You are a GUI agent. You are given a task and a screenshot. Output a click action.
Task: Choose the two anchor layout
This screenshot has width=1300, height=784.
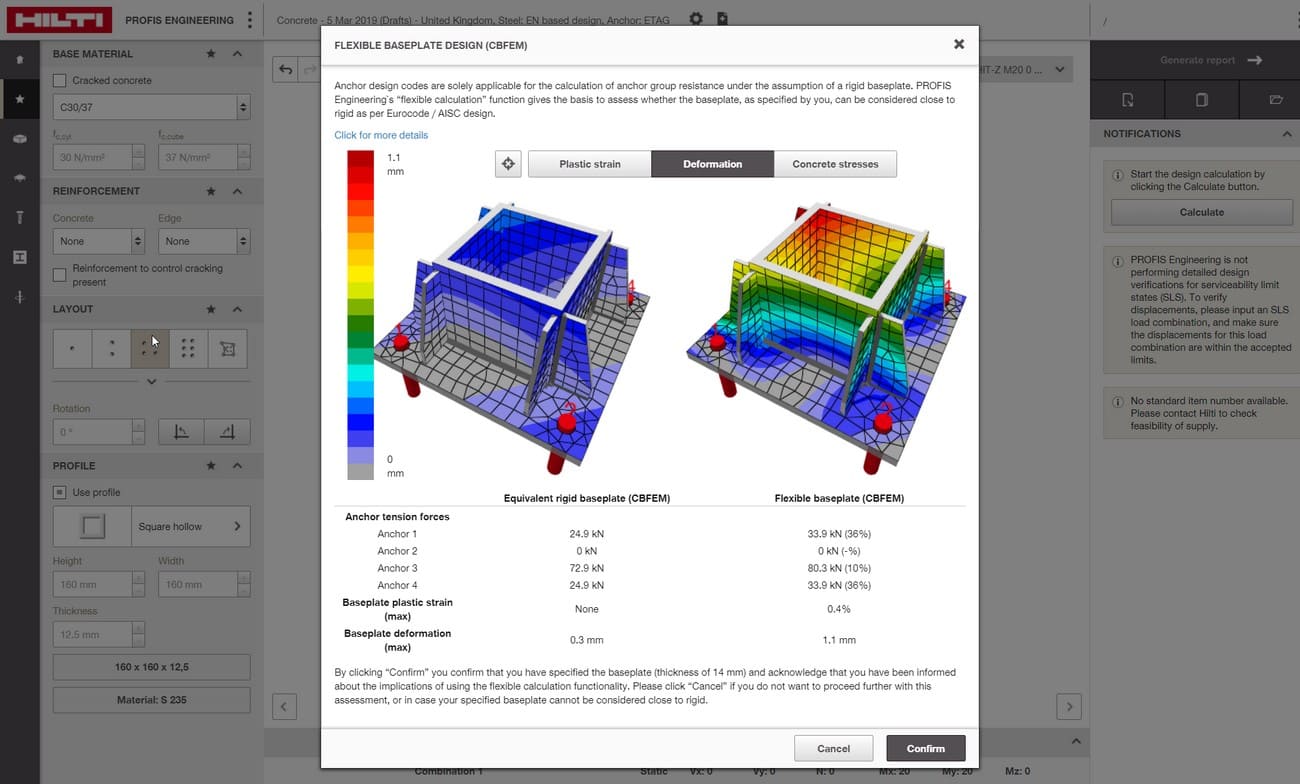[x=111, y=349]
